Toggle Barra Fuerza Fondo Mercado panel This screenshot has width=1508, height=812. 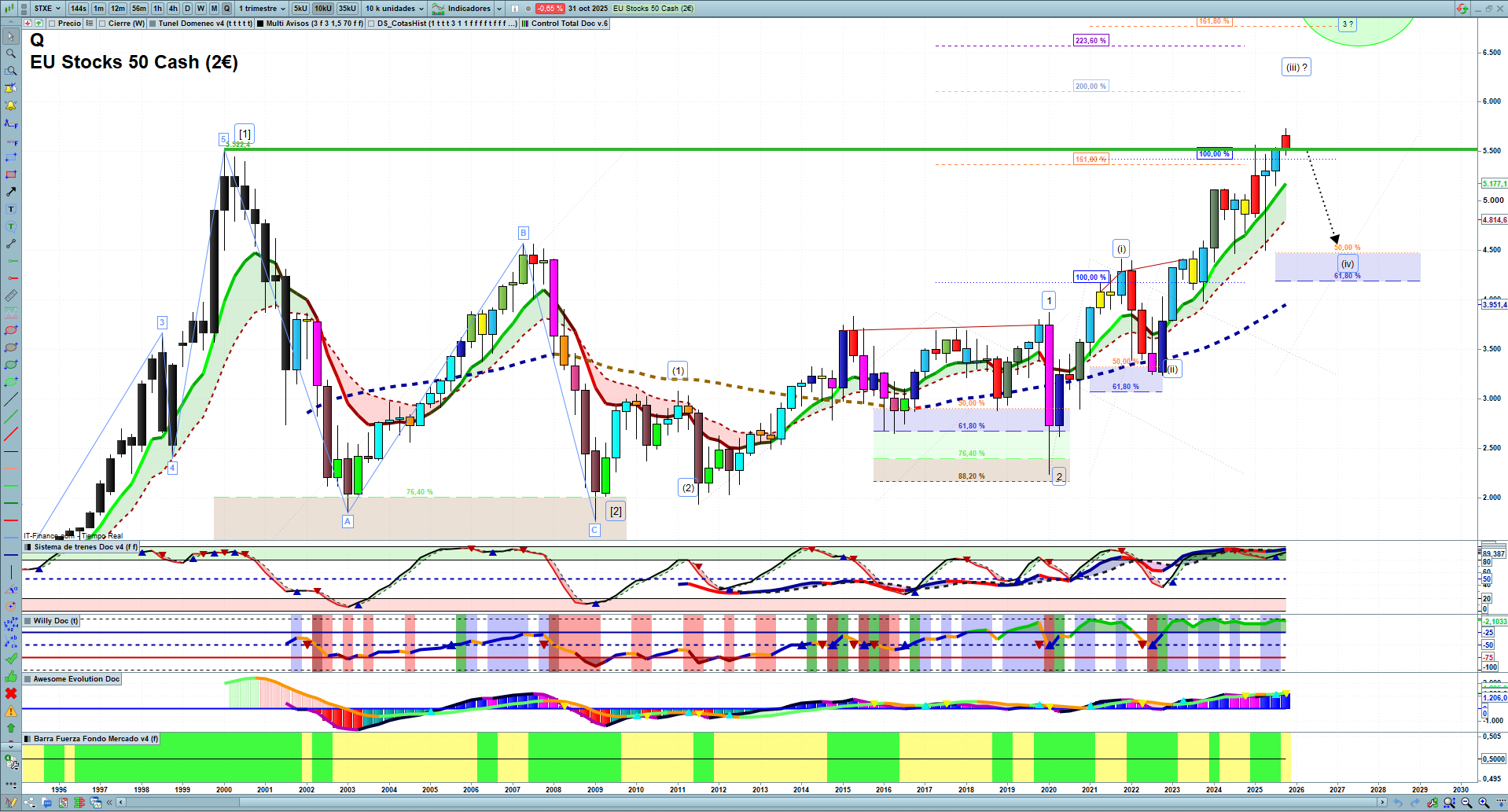tap(28, 739)
